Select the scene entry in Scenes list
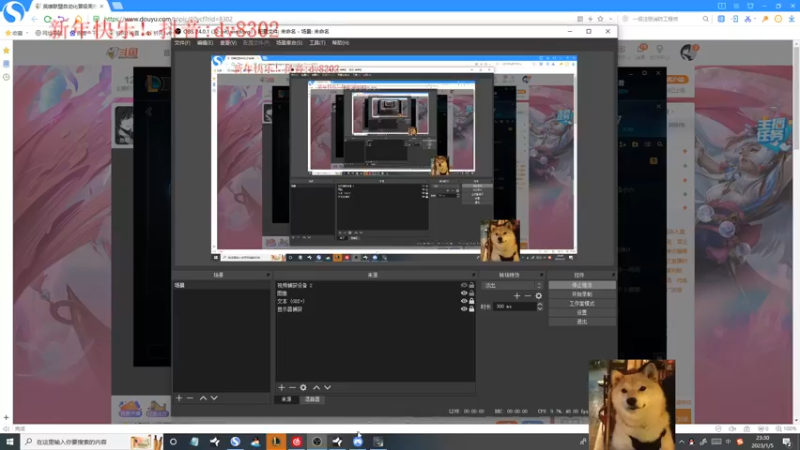 [221, 285]
